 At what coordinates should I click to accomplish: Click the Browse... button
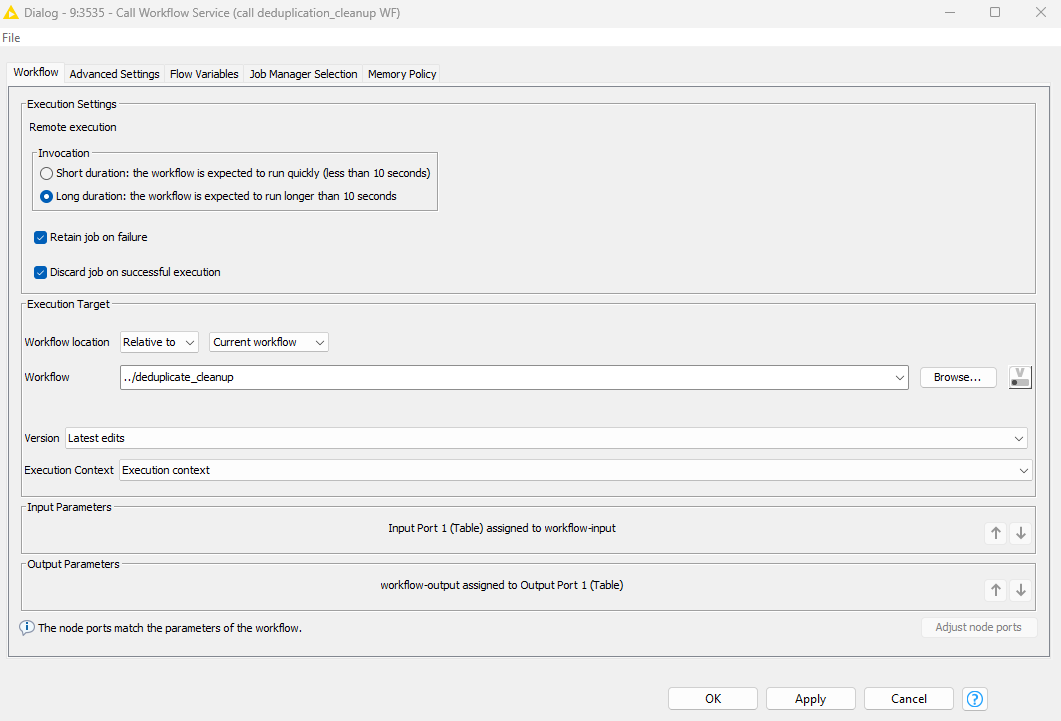[x=958, y=377]
